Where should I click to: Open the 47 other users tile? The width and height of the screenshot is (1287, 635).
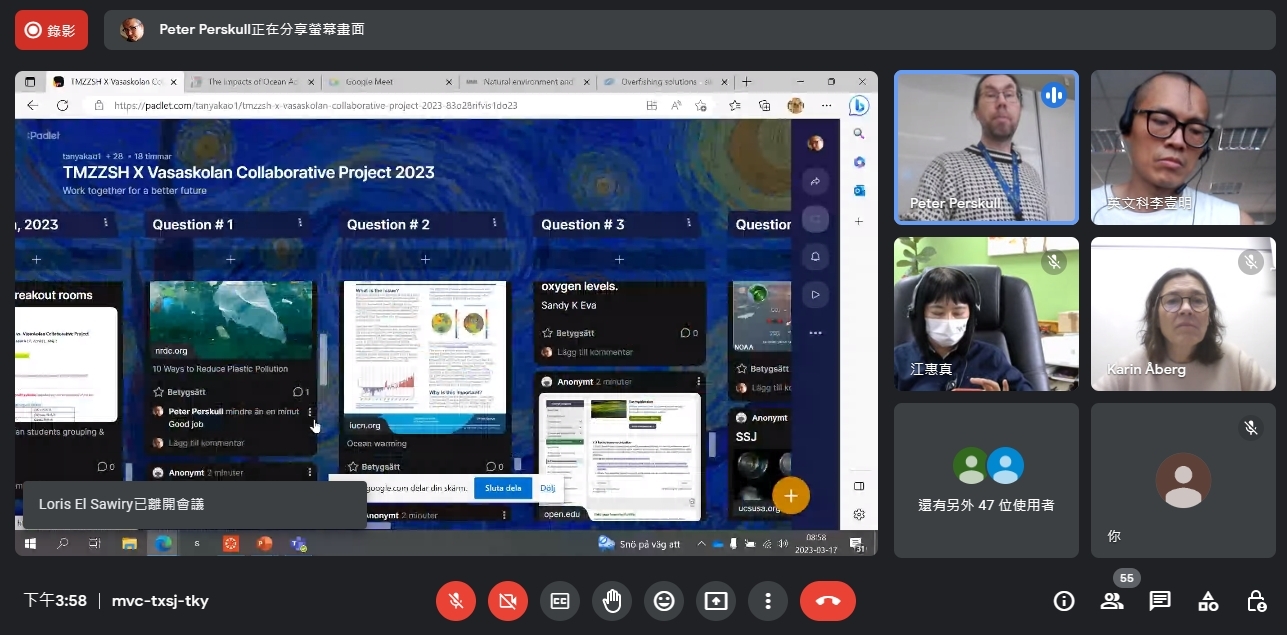(985, 480)
